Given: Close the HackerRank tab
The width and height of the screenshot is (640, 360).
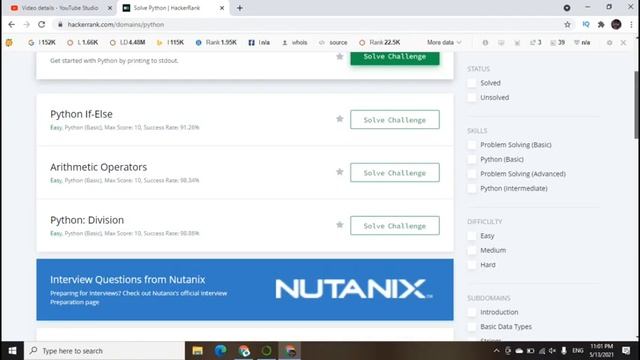Looking at the screenshot, I should click(x=222, y=8).
